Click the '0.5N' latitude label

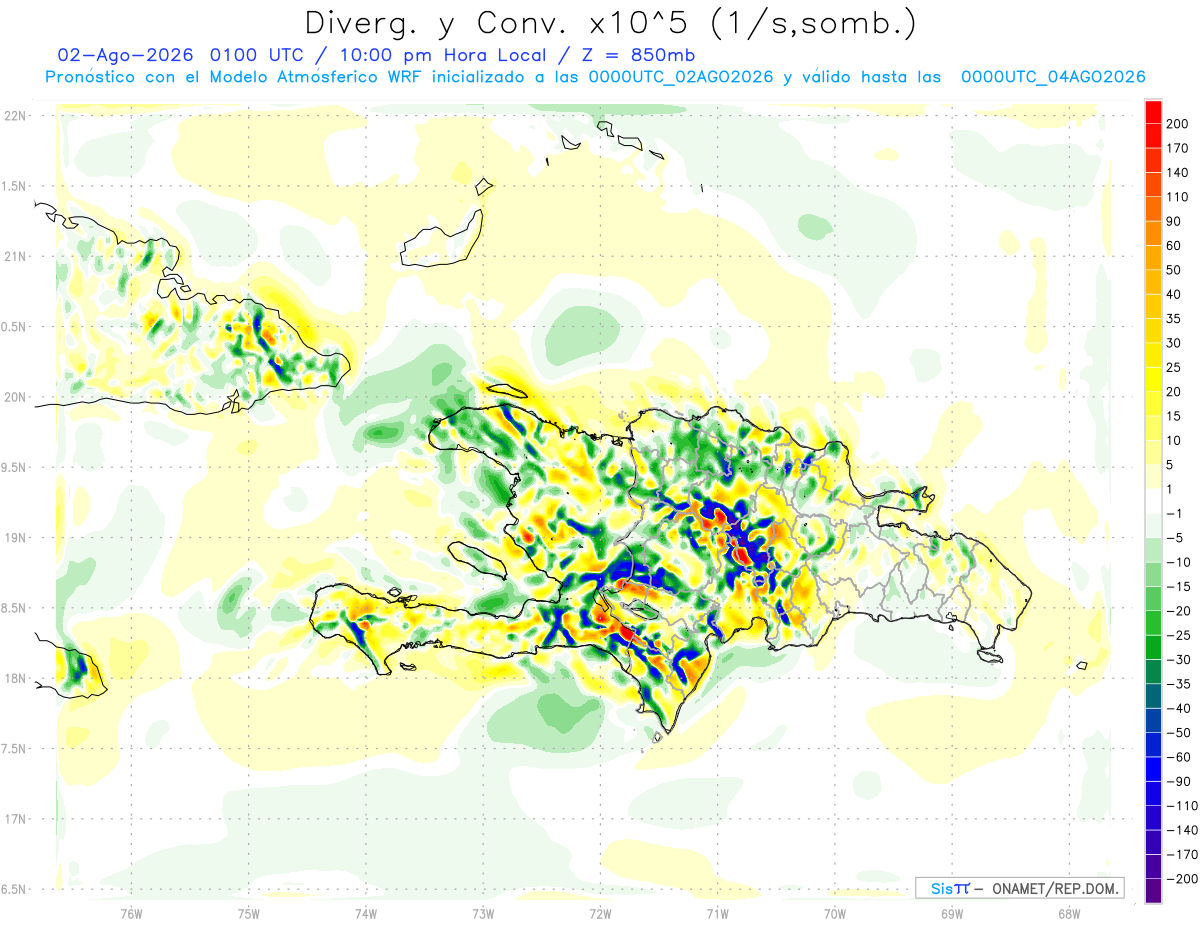[15, 327]
